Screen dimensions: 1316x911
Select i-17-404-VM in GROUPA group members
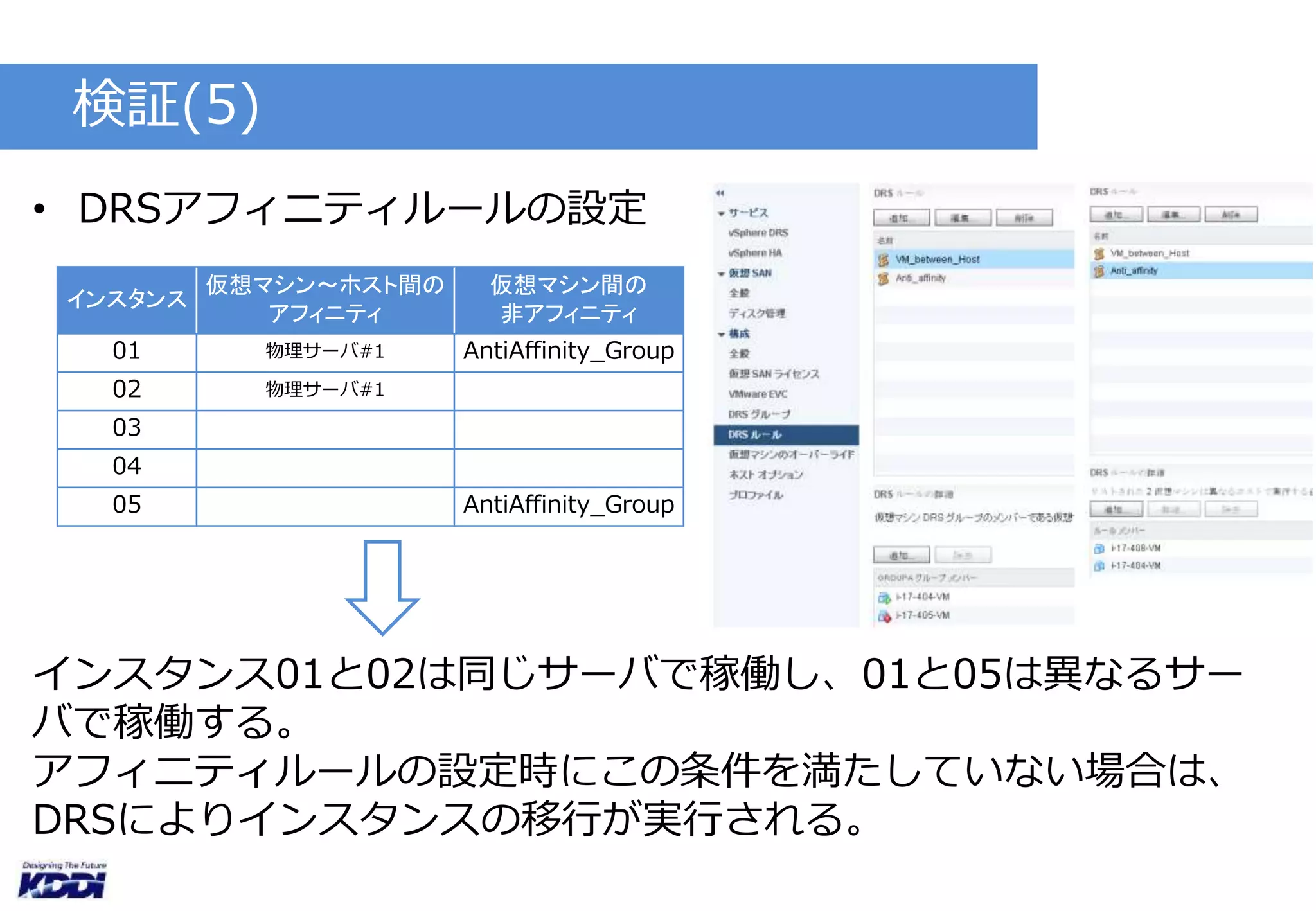click(x=923, y=597)
